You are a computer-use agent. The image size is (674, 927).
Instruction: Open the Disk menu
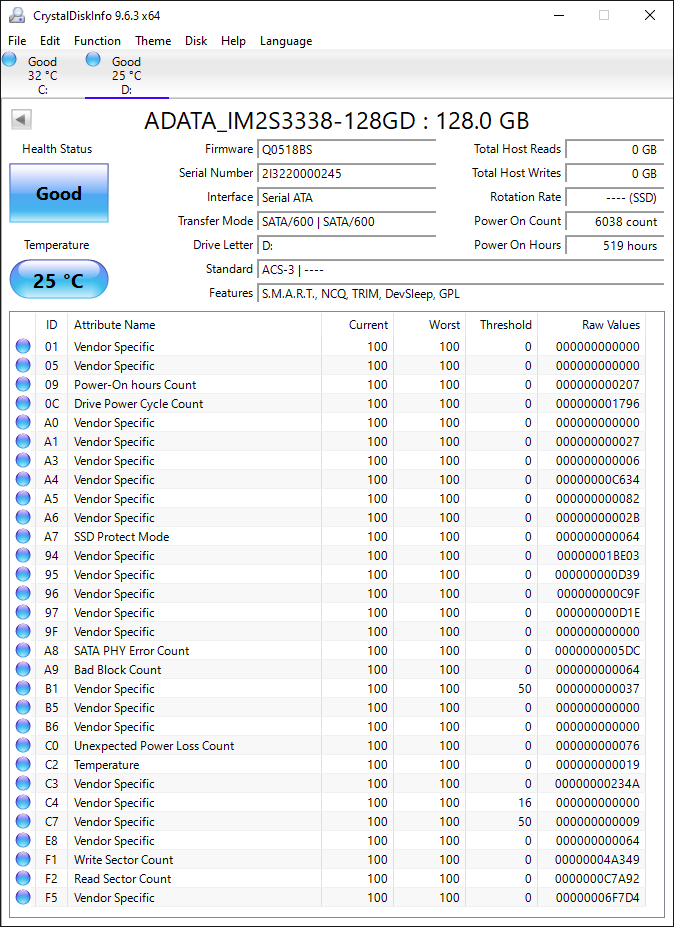196,41
